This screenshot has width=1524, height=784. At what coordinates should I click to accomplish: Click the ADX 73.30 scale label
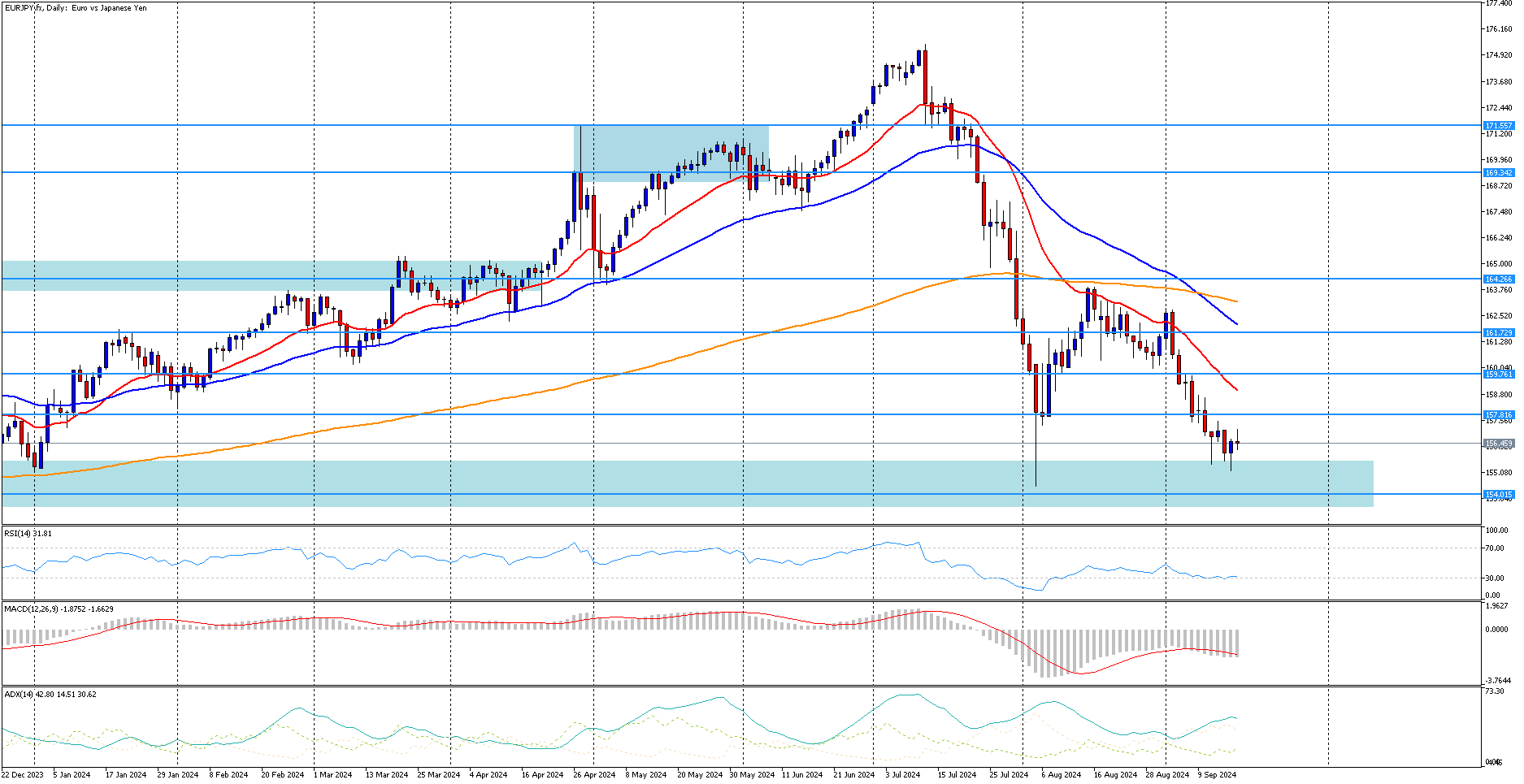1495,691
